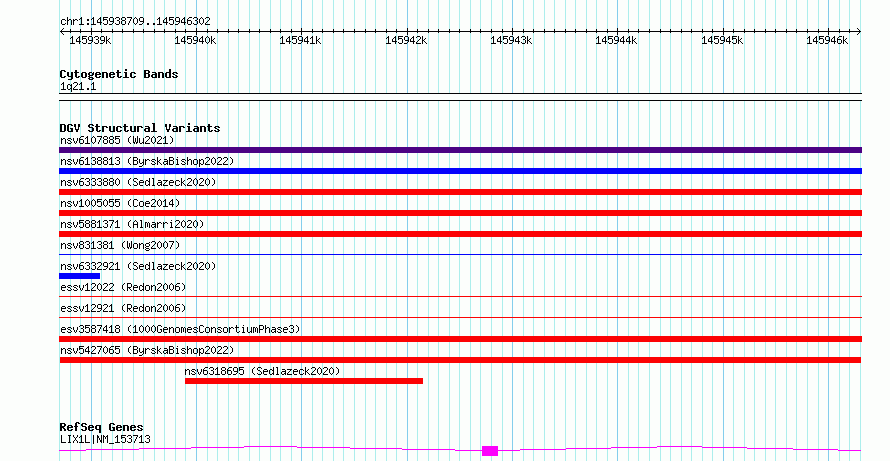
Task: Click the short red nsv6318695 bar
Action: coord(304,381)
